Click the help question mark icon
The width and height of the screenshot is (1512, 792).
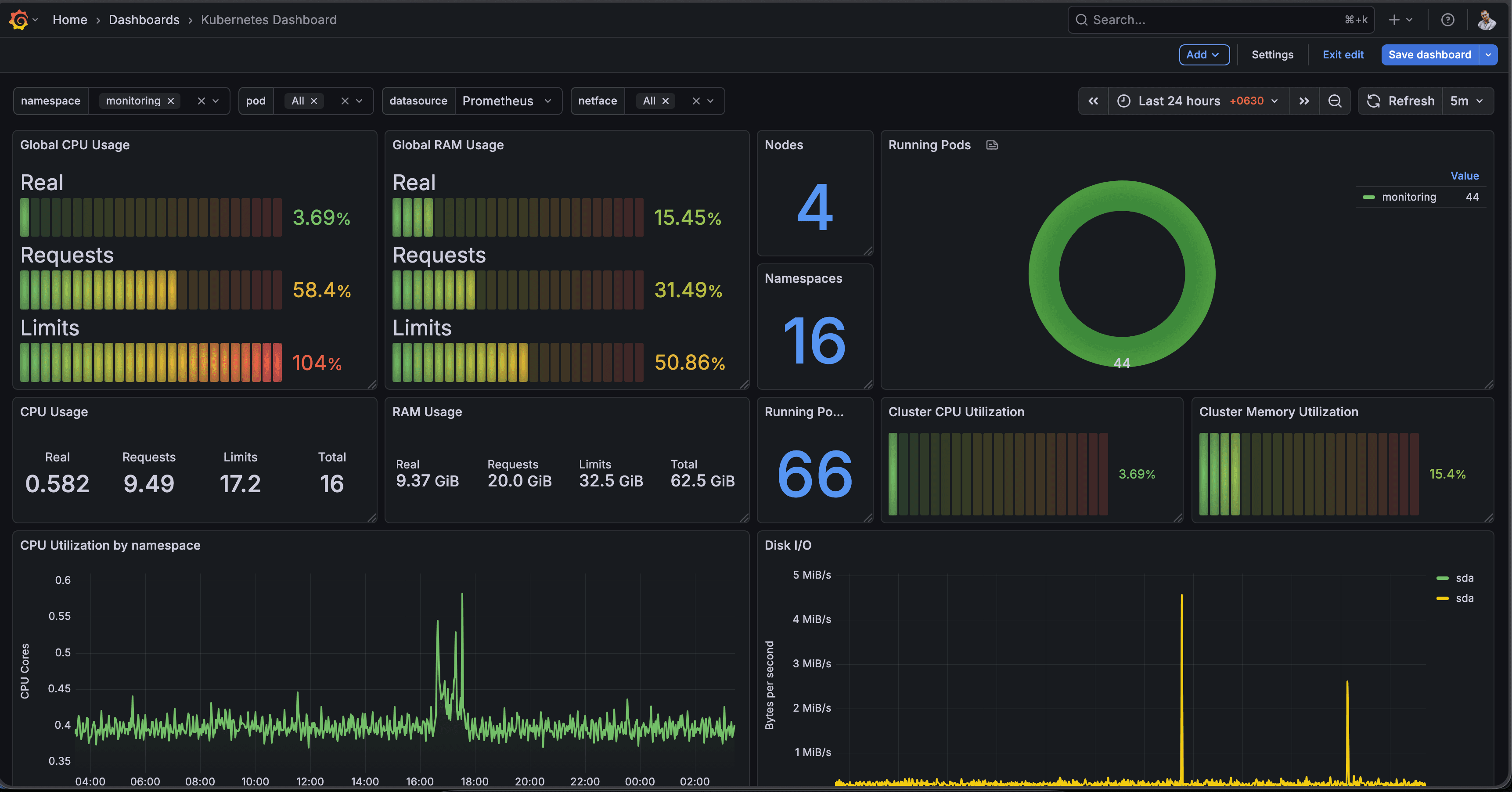[1448, 19]
